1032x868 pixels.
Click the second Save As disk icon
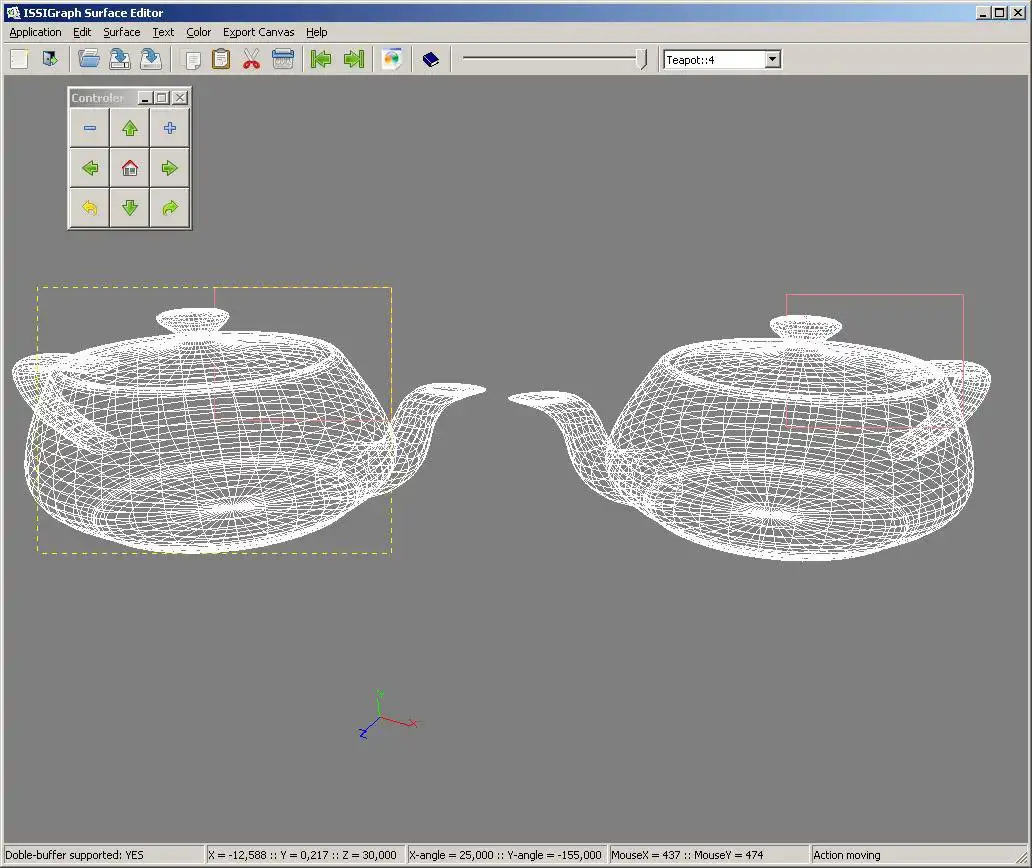(x=151, y=59)
